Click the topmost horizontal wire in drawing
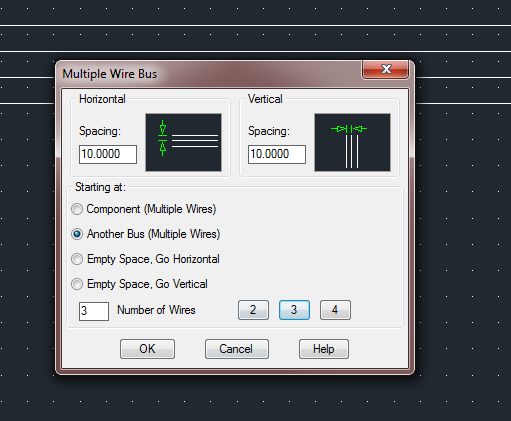This screenshot has width=511, height=421. point(255,25)
